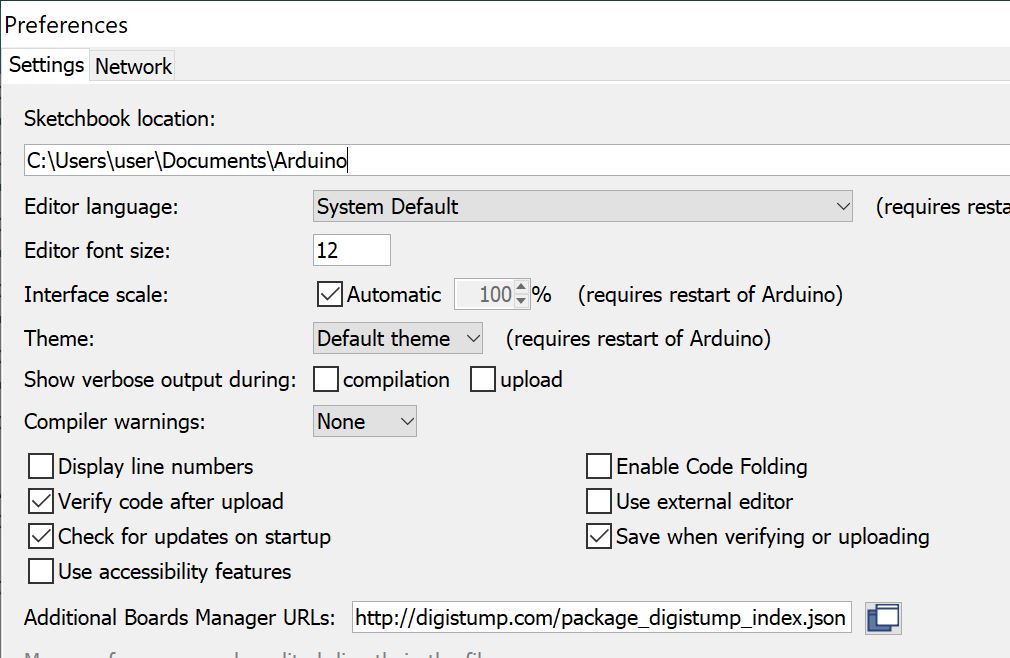
Task: Increase interface scale with the up arrow
Action: (x=520, y=288)
